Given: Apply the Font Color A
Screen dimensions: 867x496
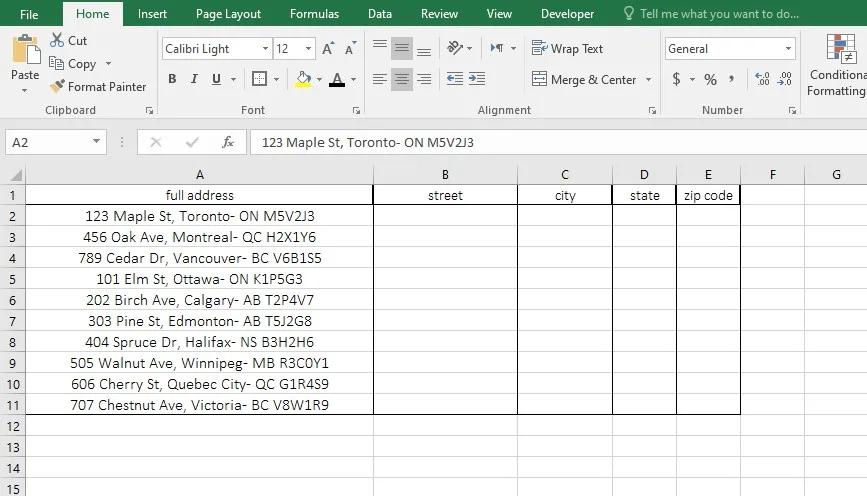Looking at the screenshot, I should (337, 80).
